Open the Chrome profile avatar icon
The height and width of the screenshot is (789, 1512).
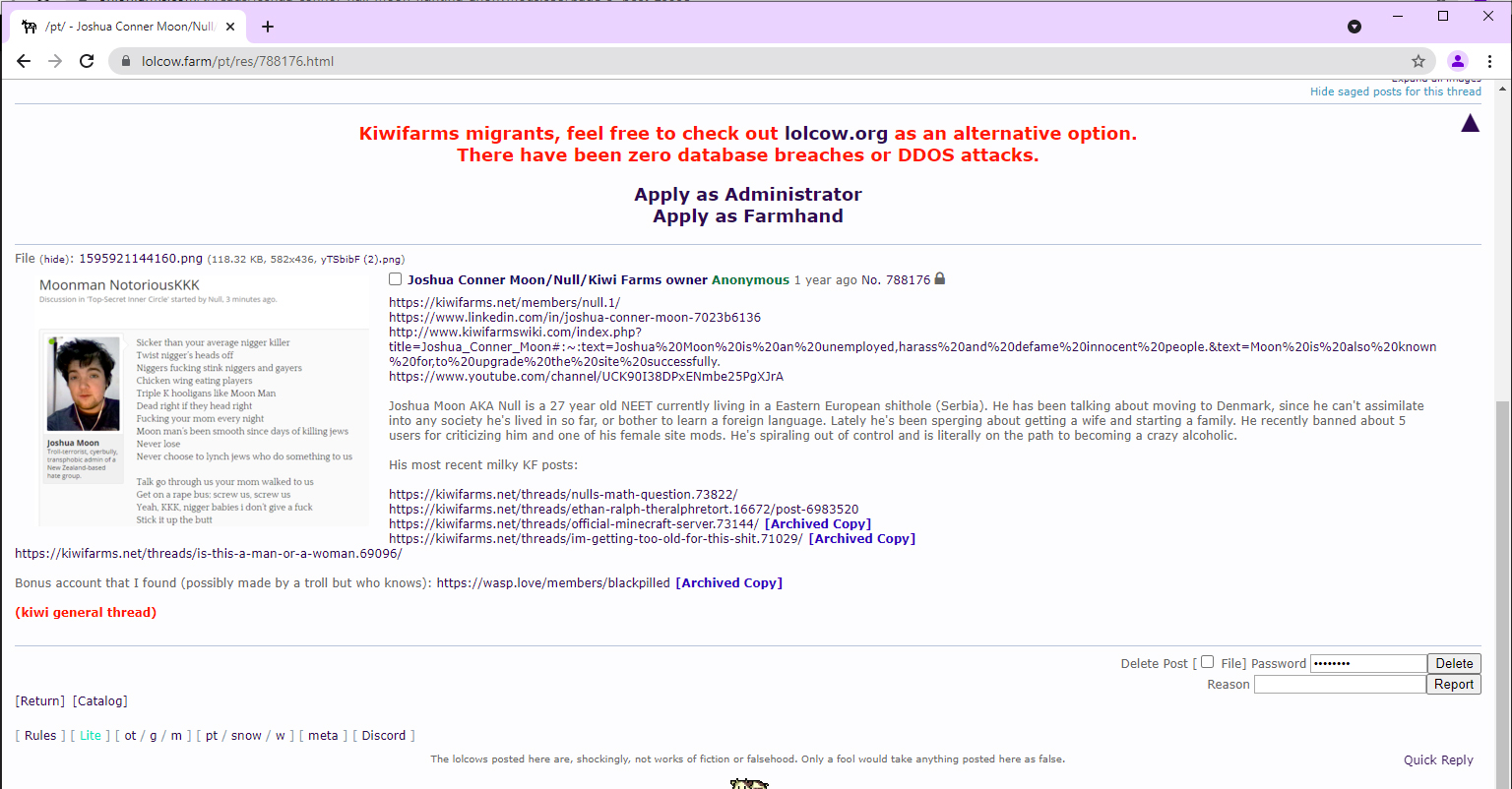point(1458,61)
